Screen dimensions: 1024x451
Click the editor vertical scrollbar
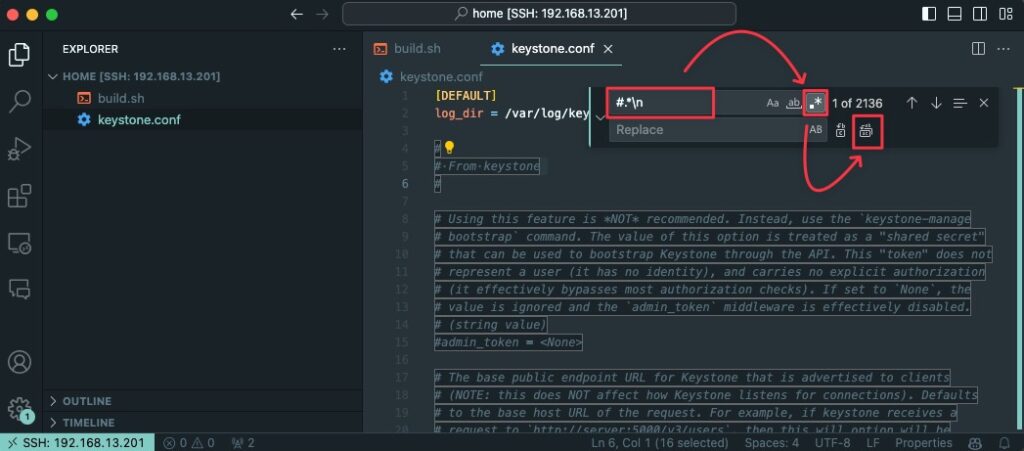coord(1017,259)
